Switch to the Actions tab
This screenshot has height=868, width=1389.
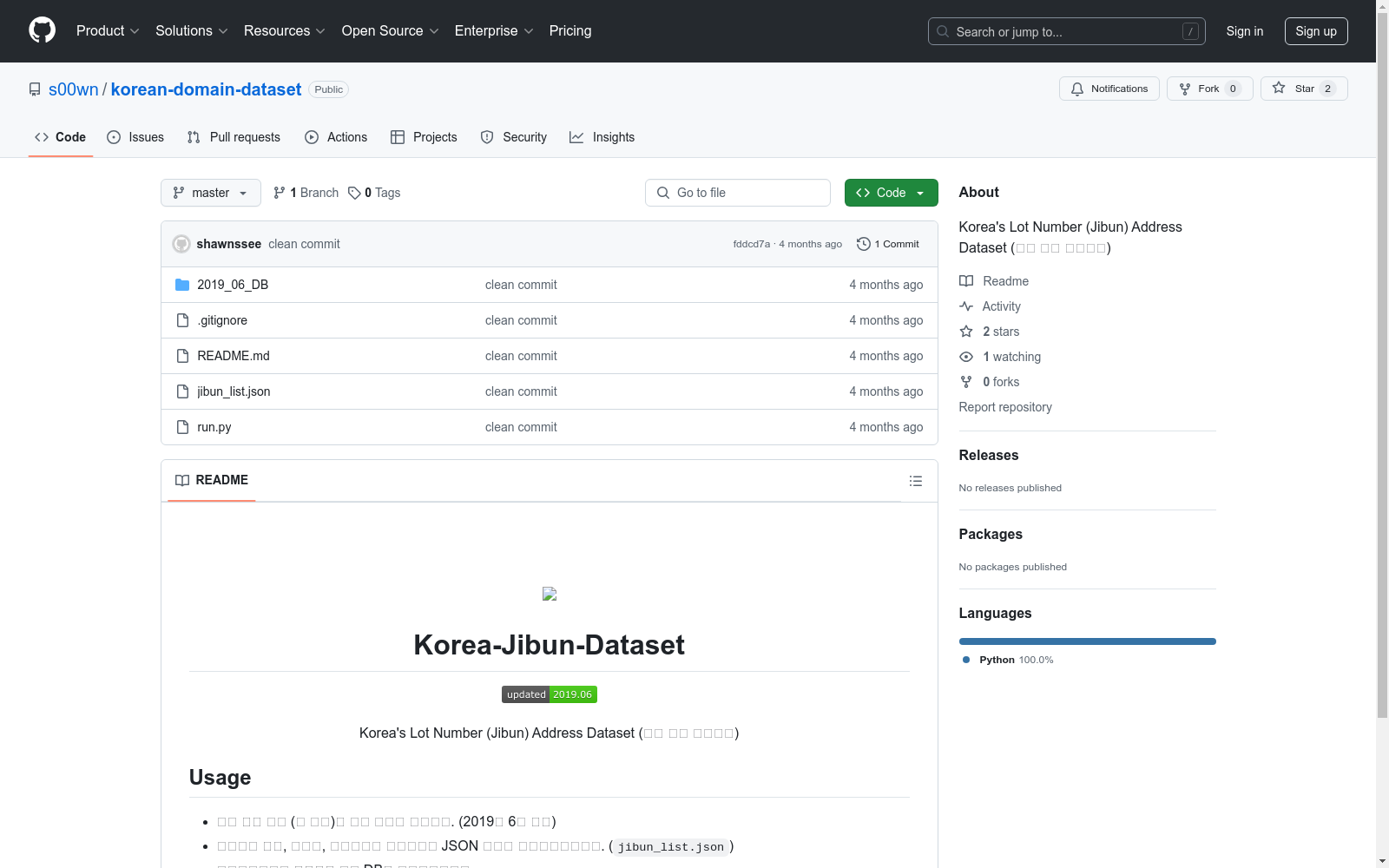coord(336,137)
